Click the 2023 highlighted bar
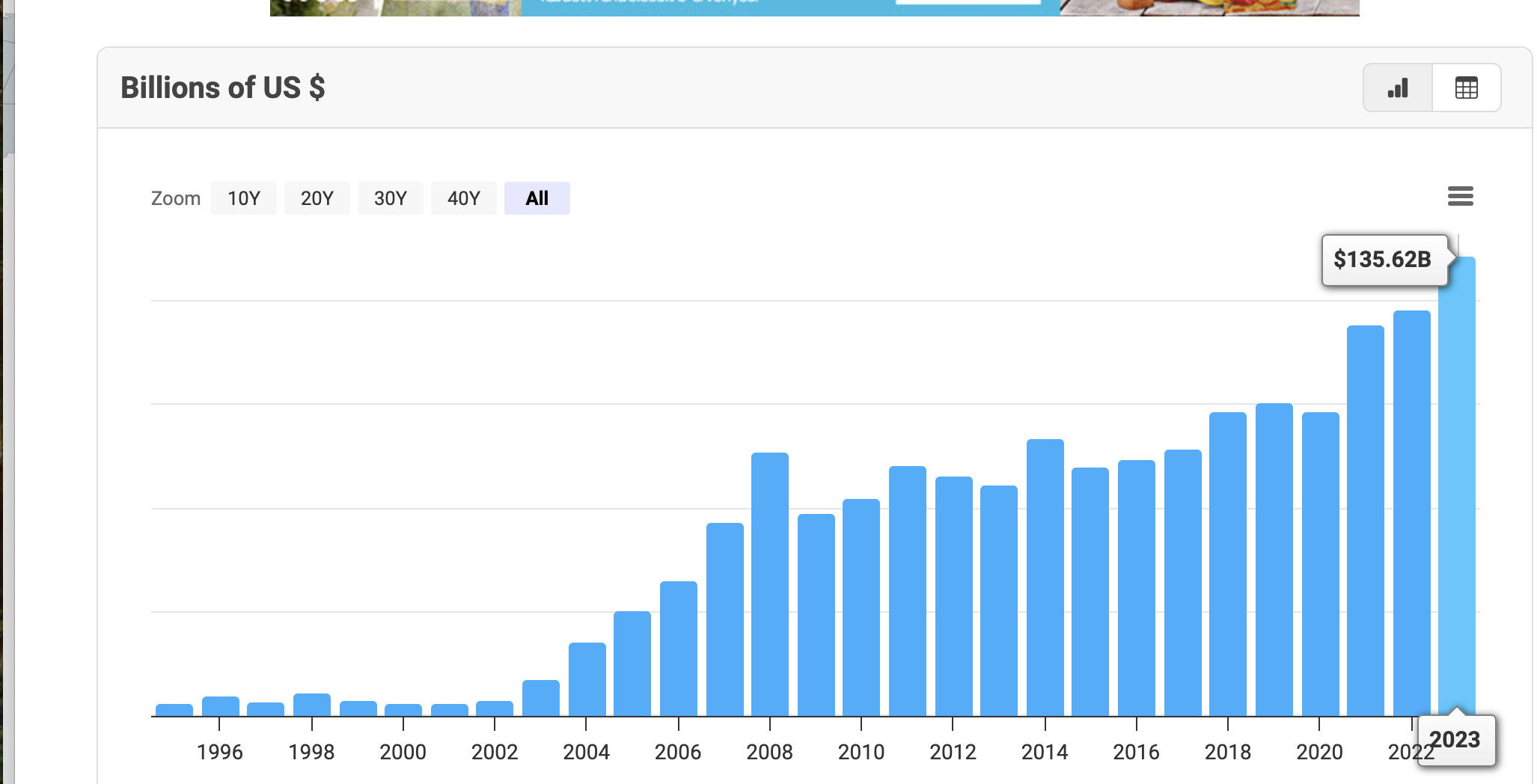 pyautogui.click(x=1457, y=486)
